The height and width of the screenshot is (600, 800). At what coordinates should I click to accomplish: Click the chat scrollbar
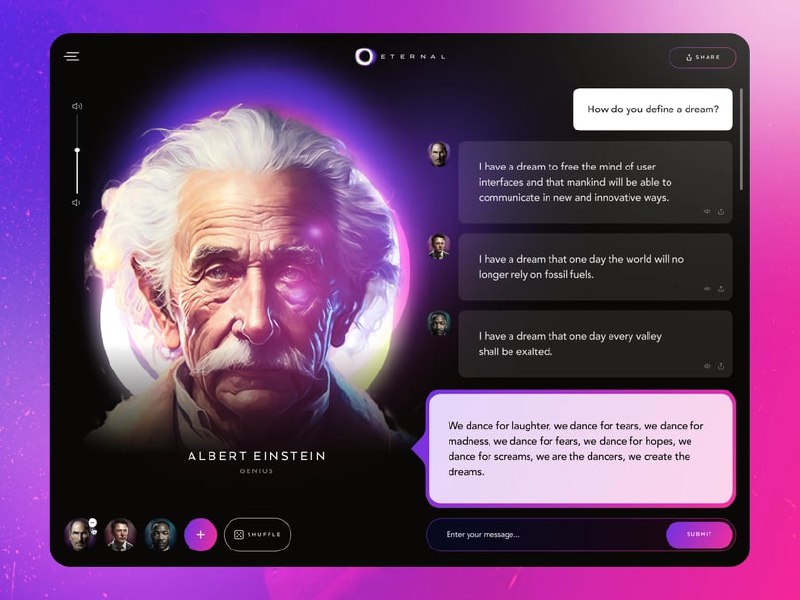click(741, 140)
